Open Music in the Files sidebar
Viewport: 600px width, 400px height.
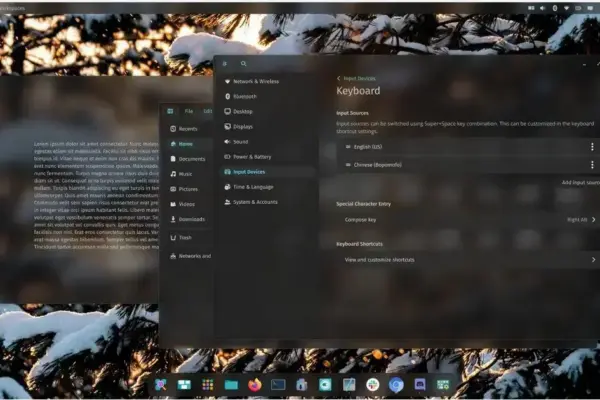pyautogui.click(x=189, y=174)
